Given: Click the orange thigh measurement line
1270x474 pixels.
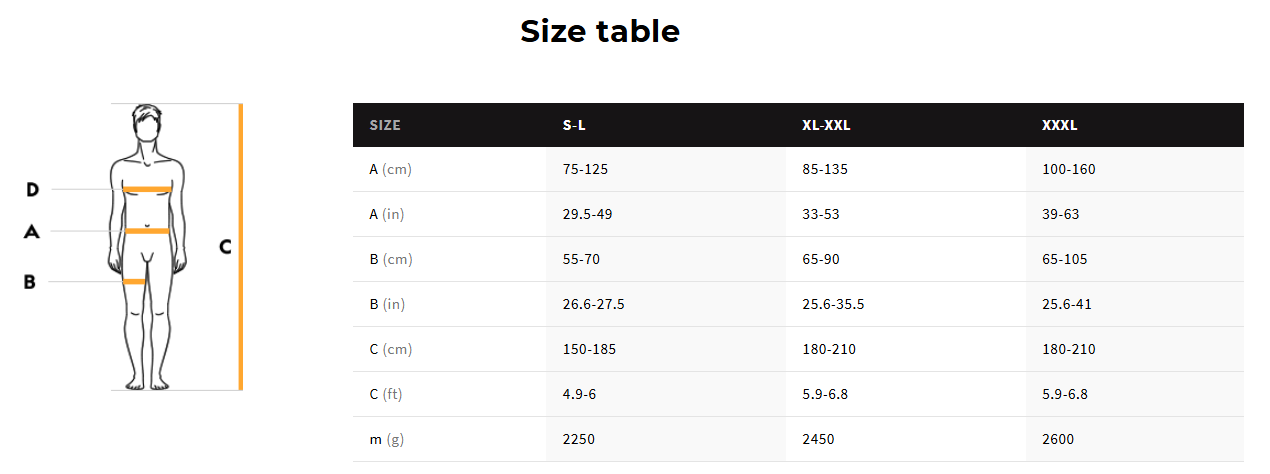Looking at the screenshot, I should tap(134, 282).
